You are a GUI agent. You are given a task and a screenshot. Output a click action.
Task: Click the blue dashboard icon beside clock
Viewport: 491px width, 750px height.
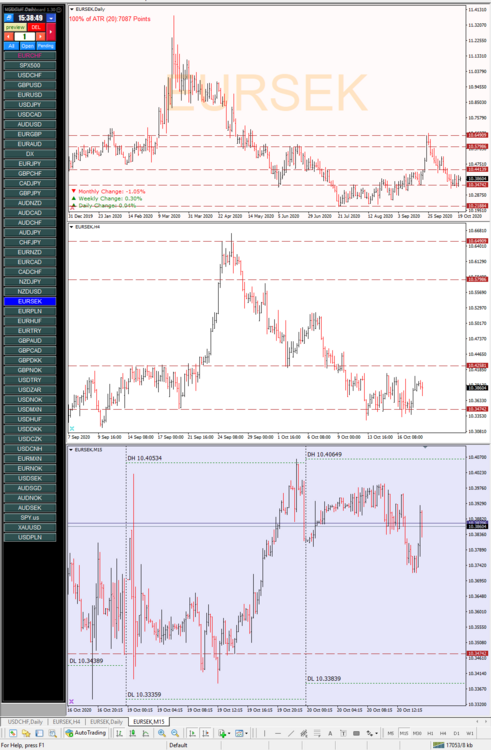click(9, 18)
